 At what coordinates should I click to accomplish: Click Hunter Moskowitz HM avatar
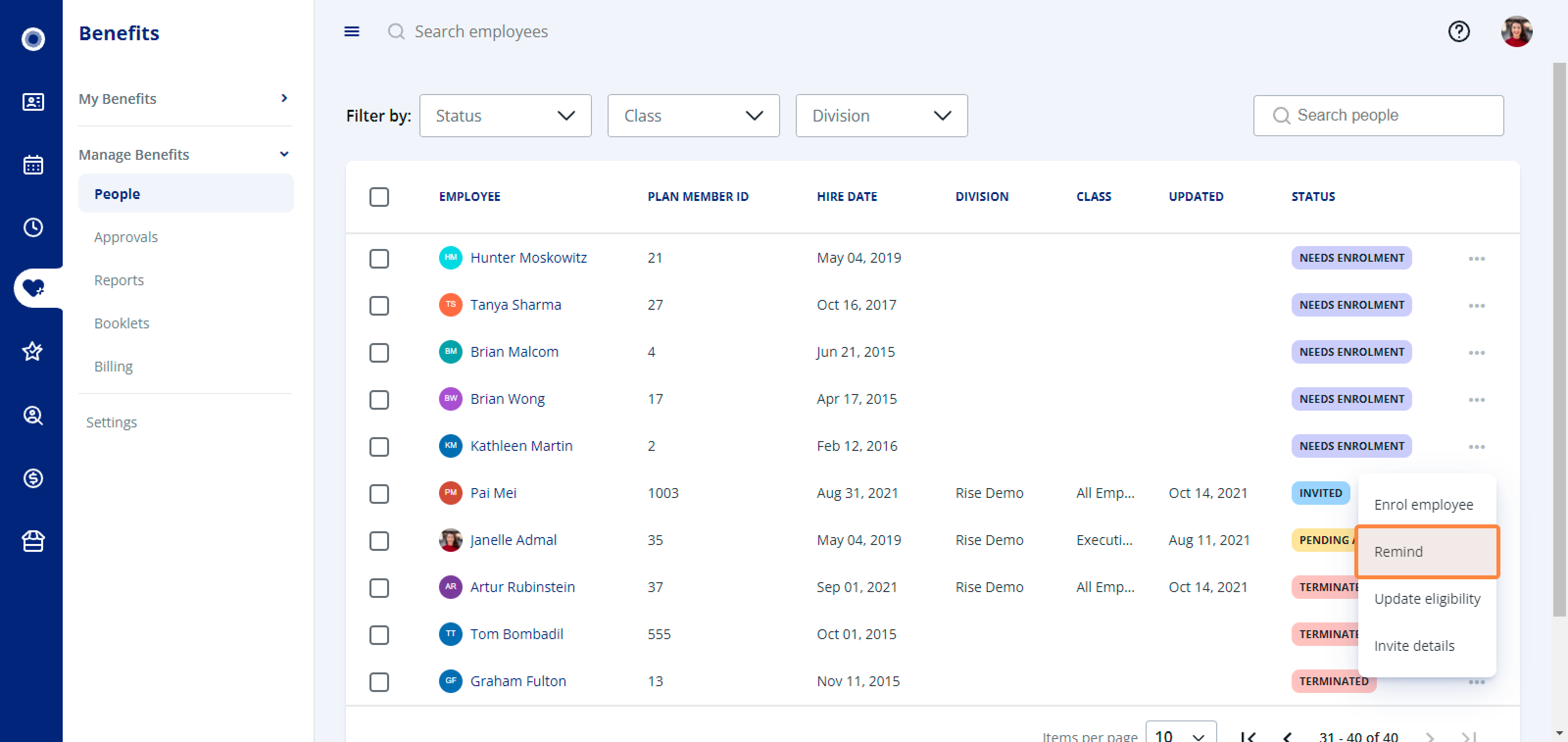pos(450,257)
